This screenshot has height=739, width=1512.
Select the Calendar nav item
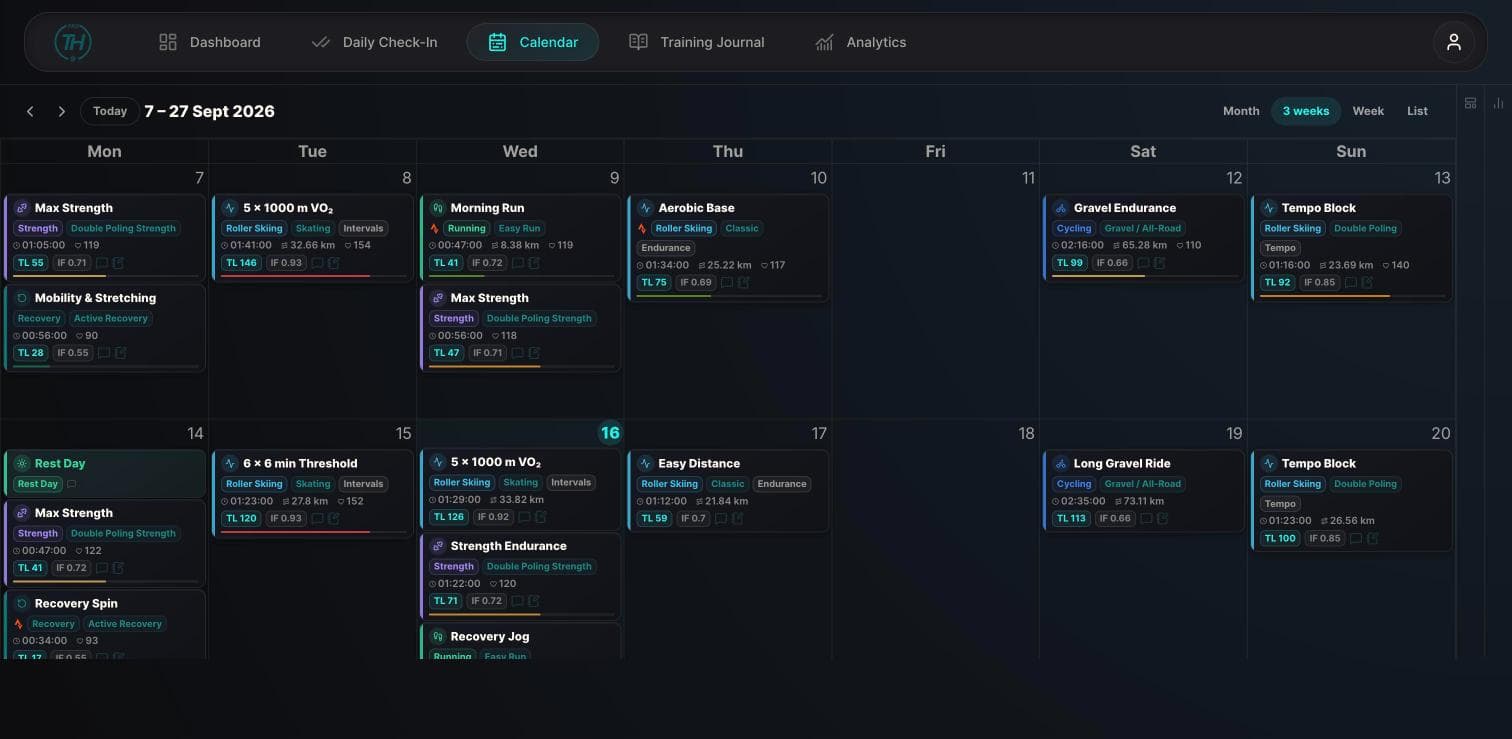point(533,42)
